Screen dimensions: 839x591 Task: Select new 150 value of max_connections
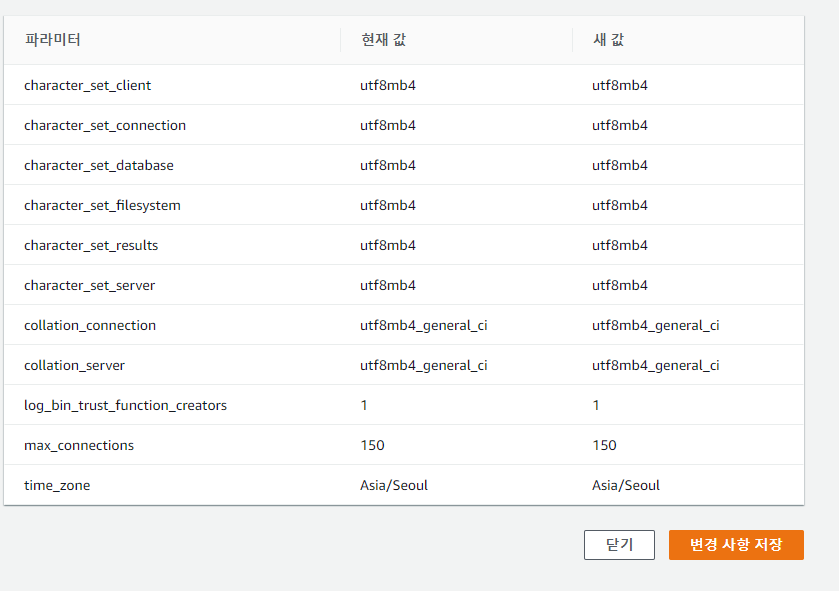[604, 446]
